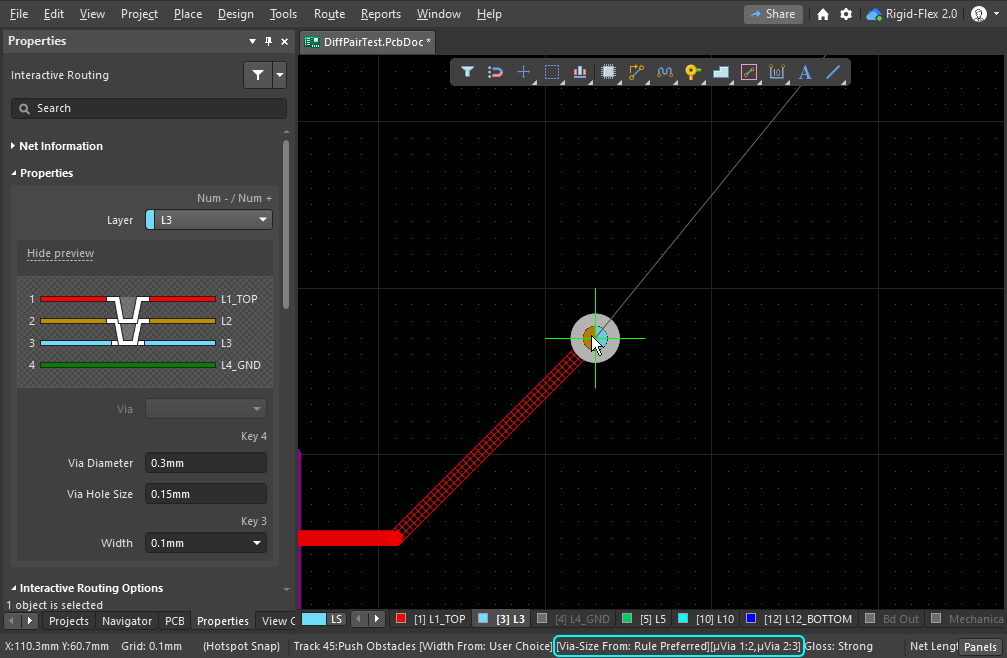Click the place text string tool
The image size is (1007, 658).
(805, 72)
